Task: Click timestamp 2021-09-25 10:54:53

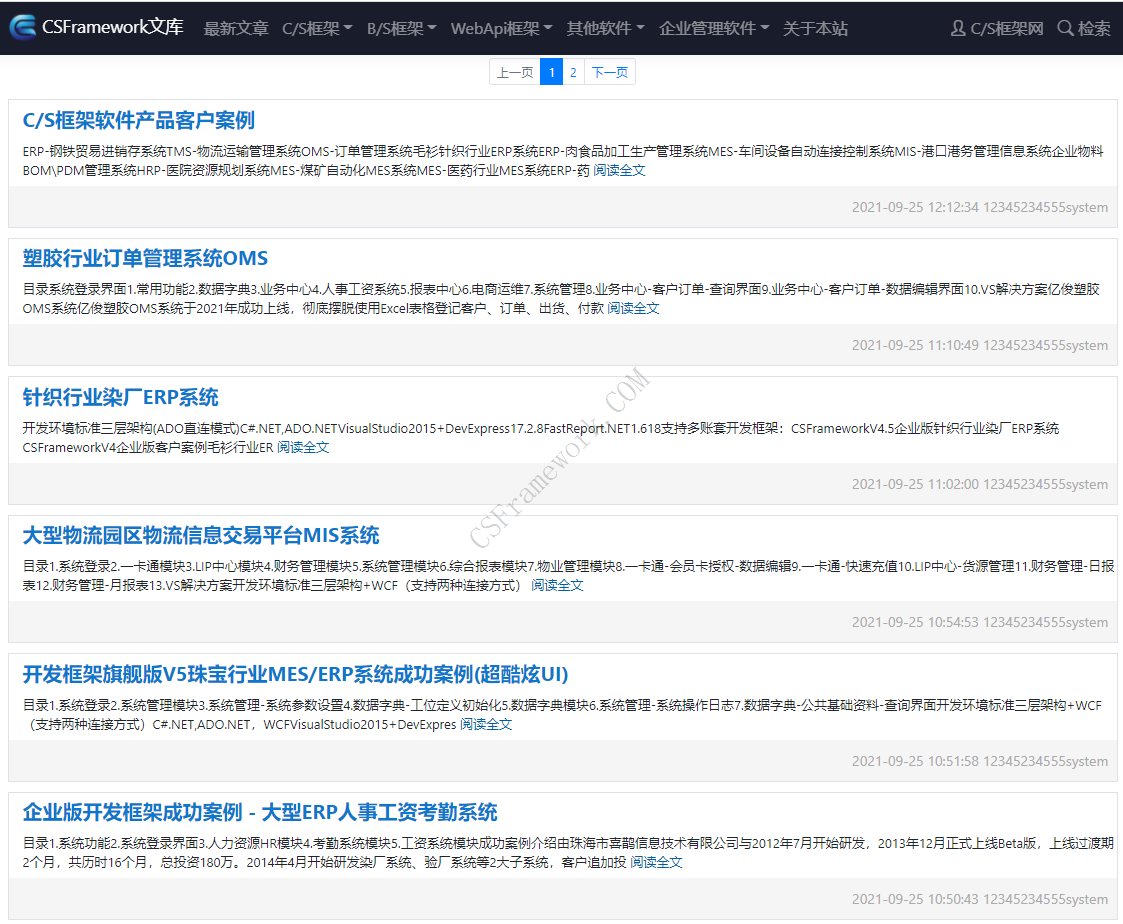Action: (915, 622)
